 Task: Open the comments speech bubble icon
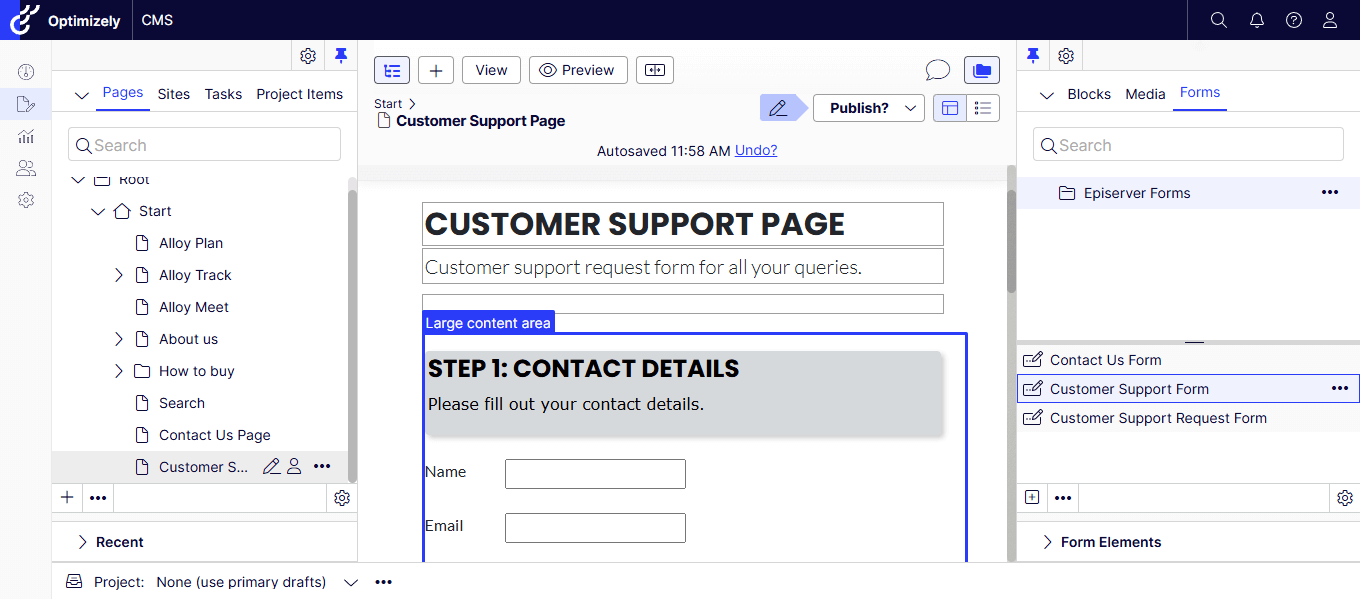(937, 70)
